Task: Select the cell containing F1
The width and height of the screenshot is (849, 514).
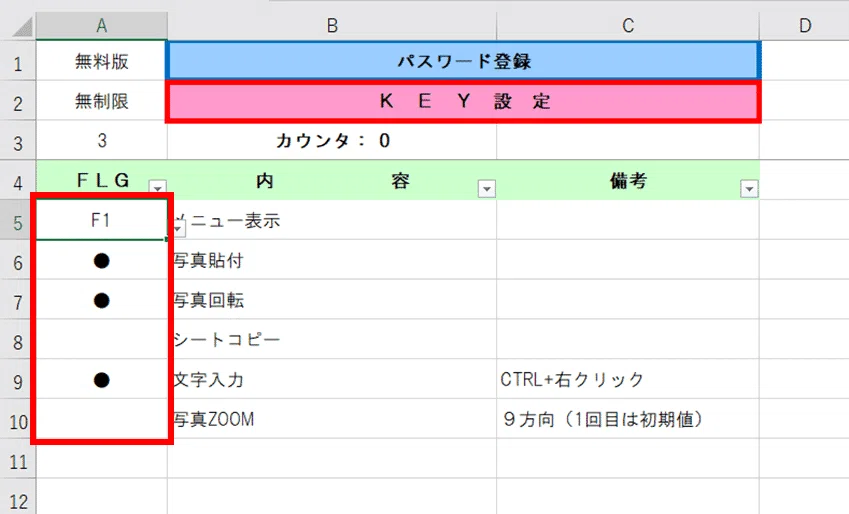Action: 101,220
